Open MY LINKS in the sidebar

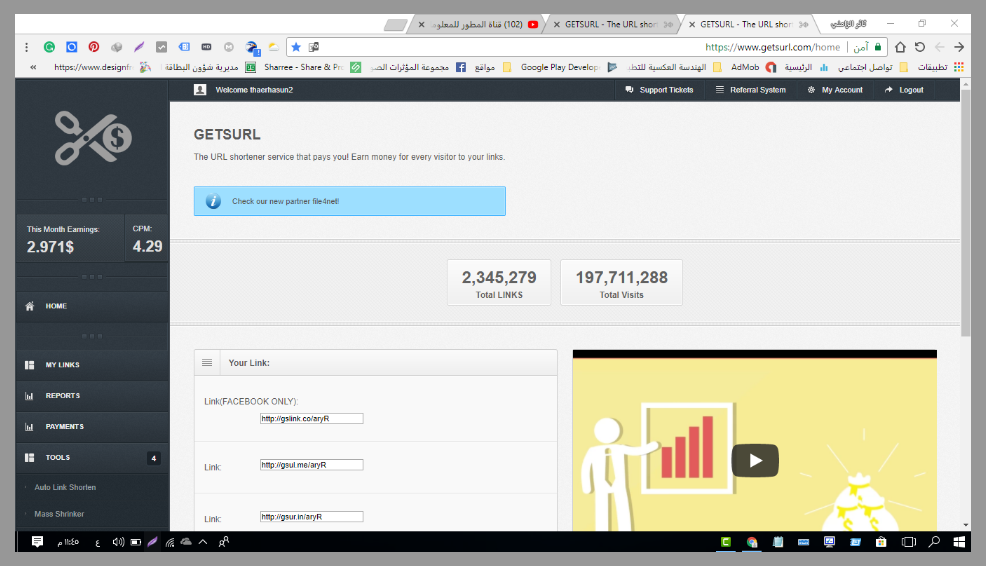(x=92, y=365)
